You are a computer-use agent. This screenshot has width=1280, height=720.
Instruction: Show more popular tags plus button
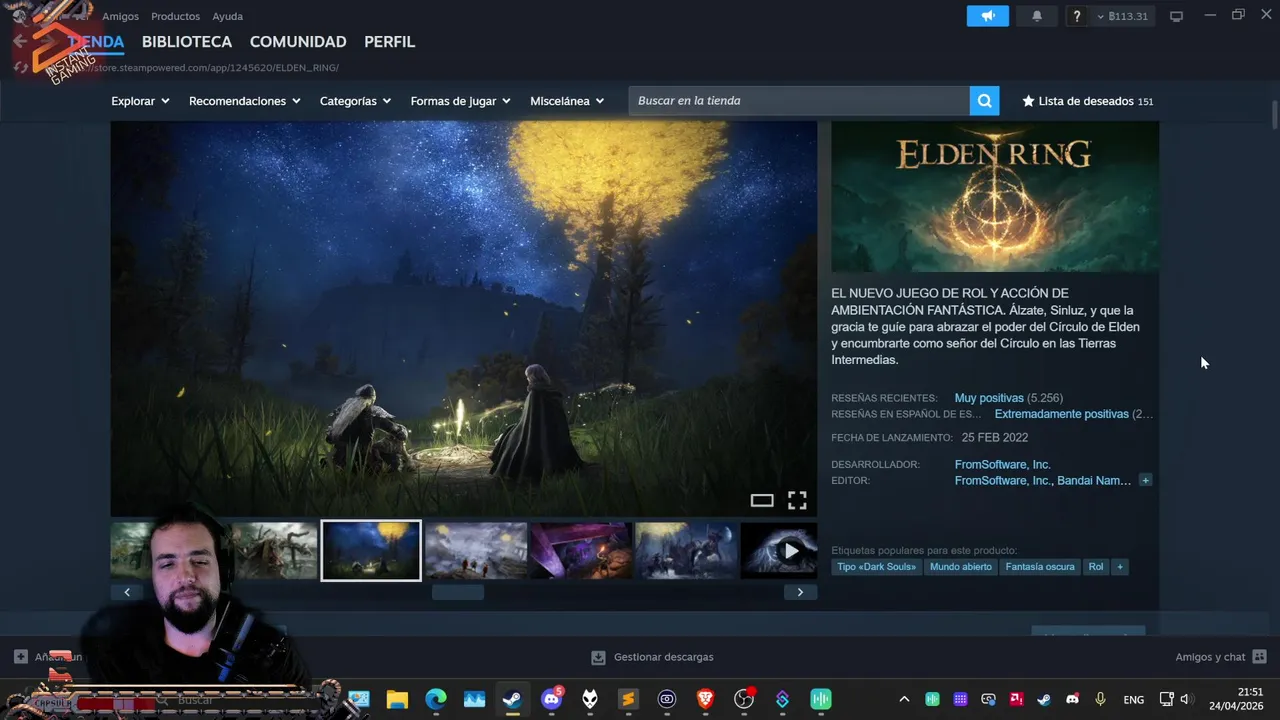[x=1120, y=567]
